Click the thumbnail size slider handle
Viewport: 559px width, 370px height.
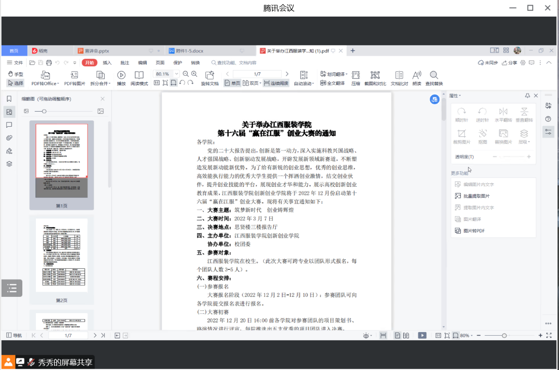[44, 112]
